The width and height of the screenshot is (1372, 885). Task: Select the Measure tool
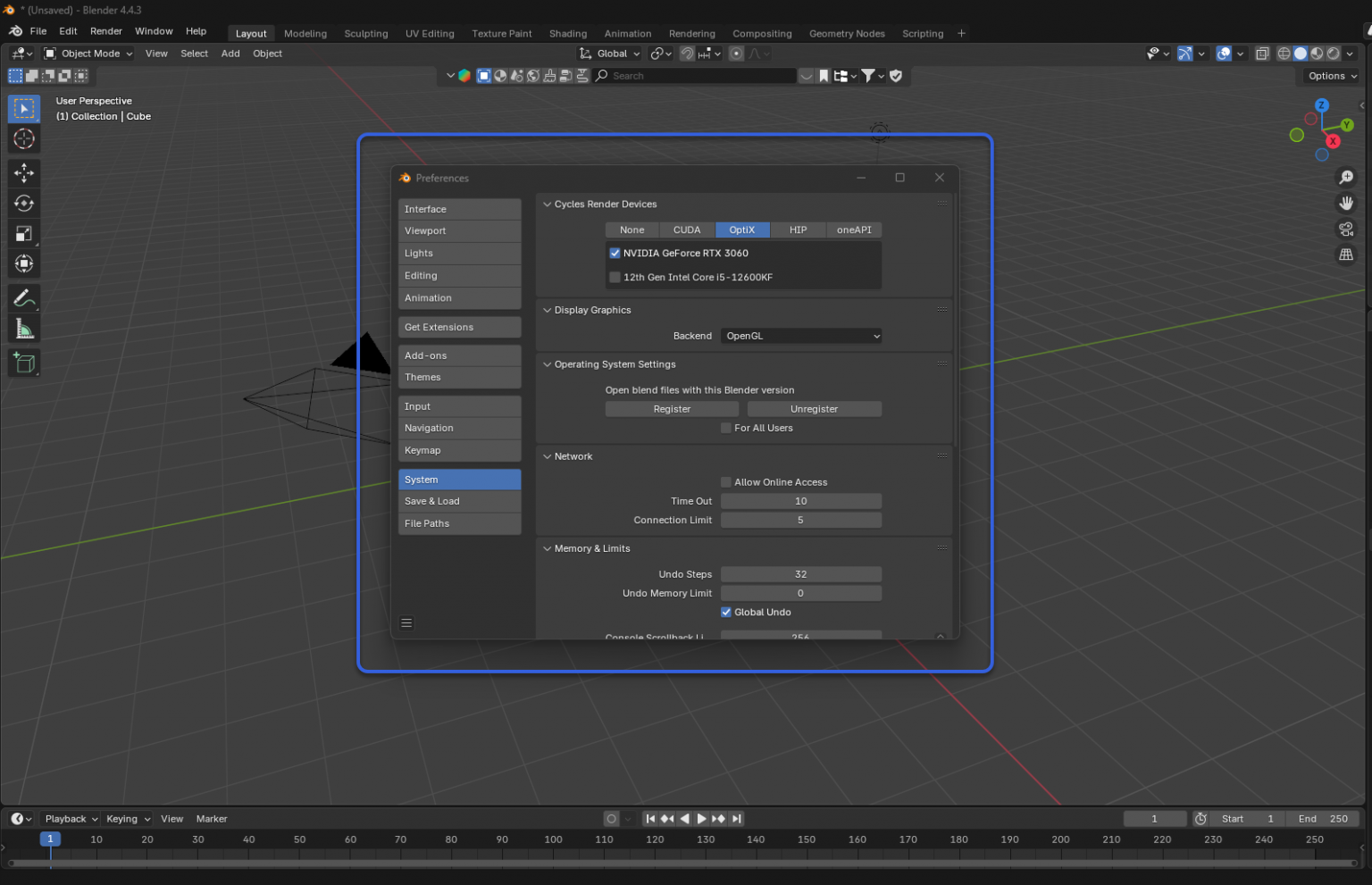click(24, 328)
